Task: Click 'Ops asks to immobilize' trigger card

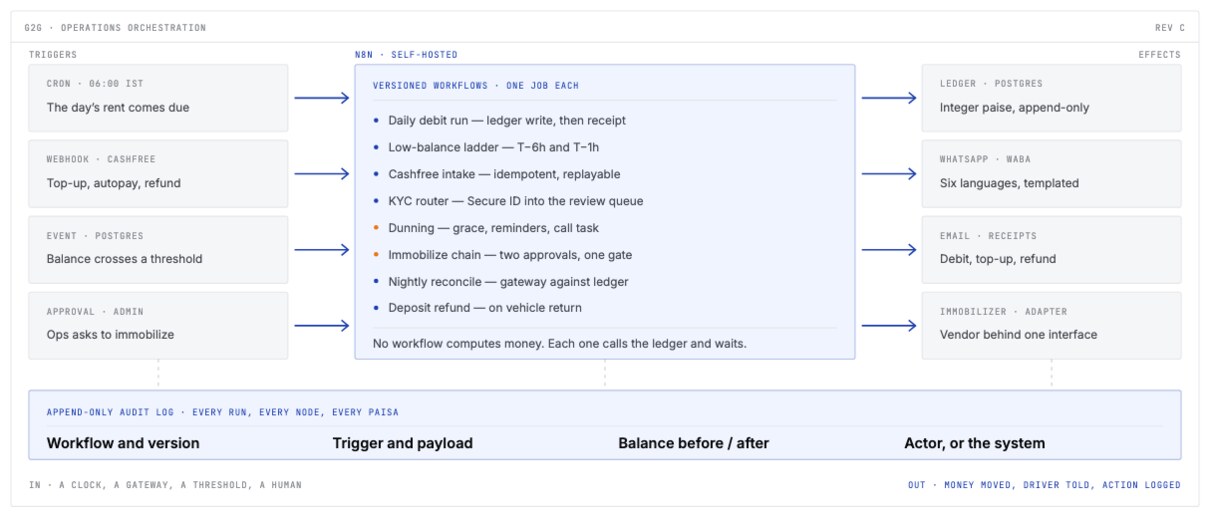Action: point(158,325)
